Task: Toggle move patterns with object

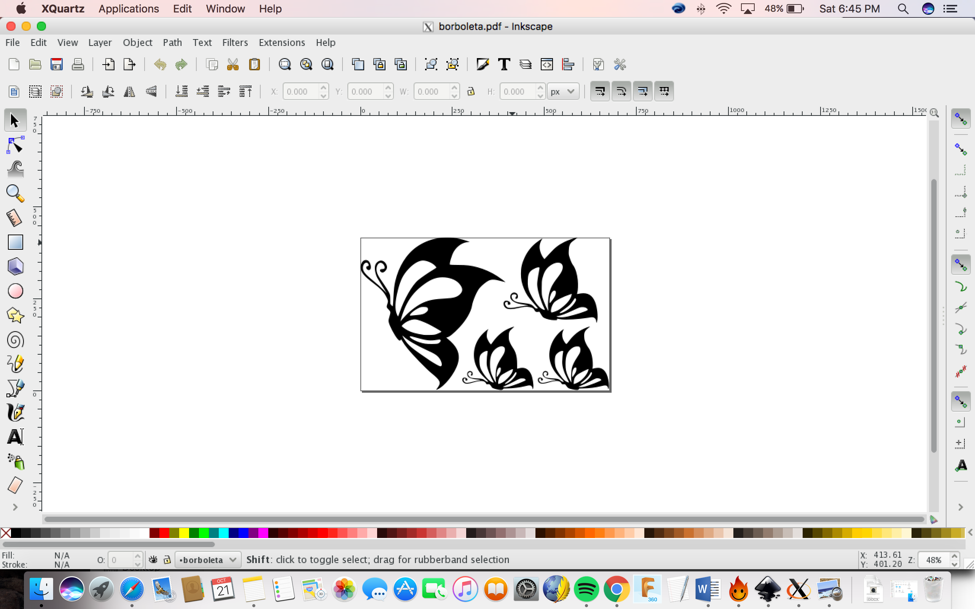Action: click(x=664, y=91)
